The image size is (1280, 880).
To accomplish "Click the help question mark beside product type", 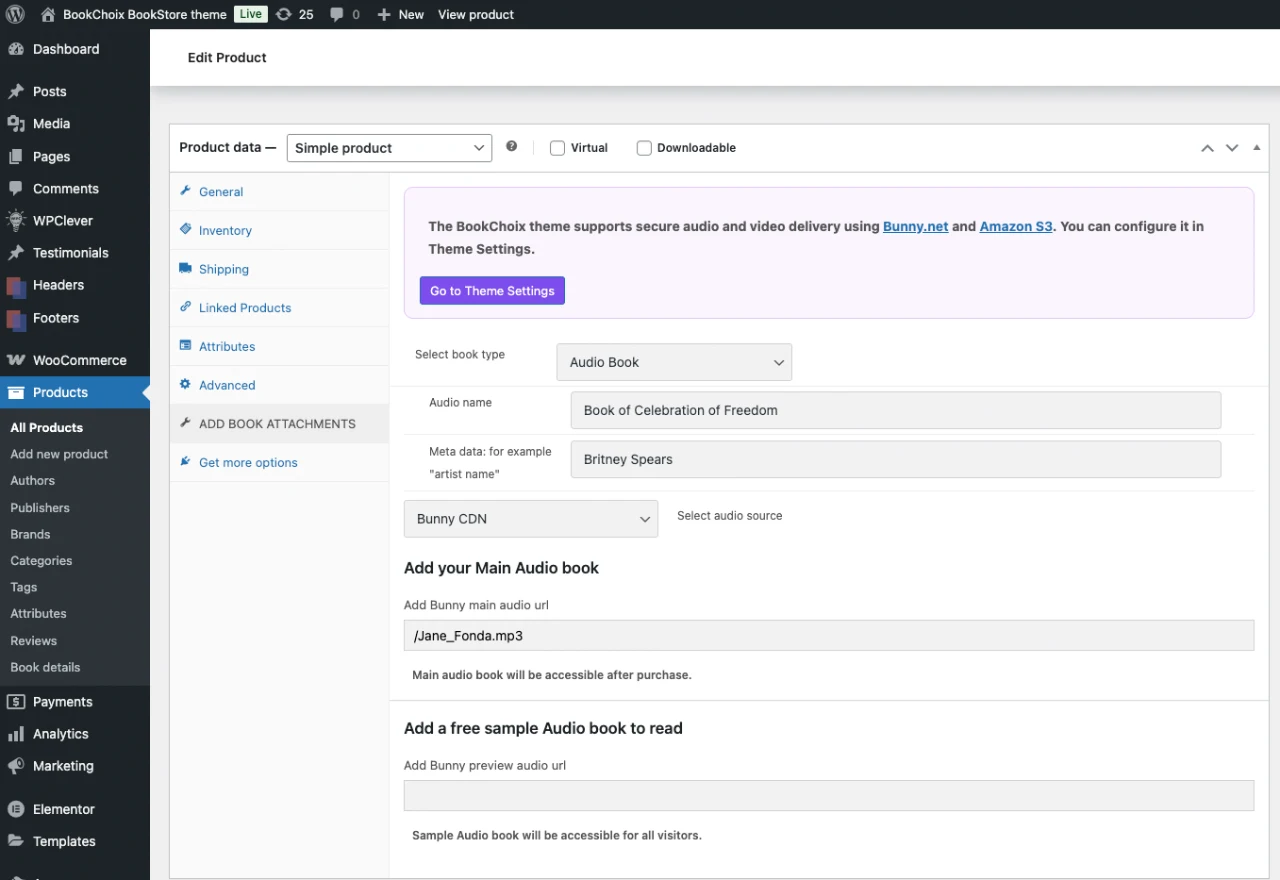I will pos(512,147).
